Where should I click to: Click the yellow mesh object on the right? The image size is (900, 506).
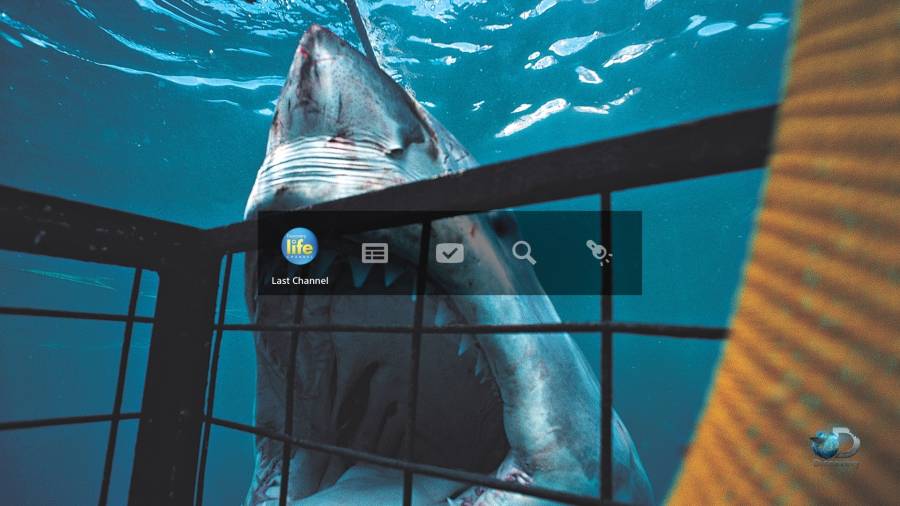point(820,250)
